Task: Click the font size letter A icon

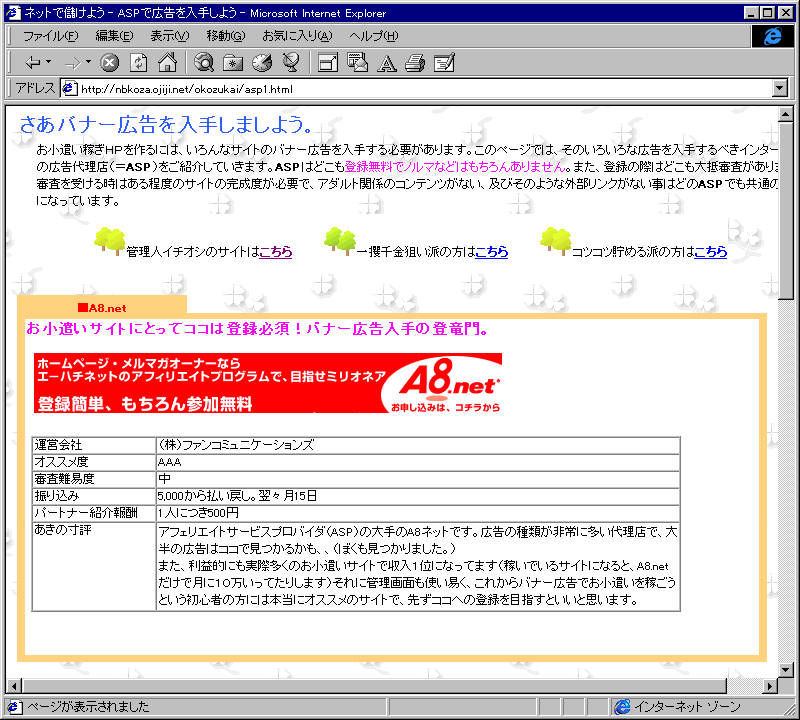Action: pos(386,63)
